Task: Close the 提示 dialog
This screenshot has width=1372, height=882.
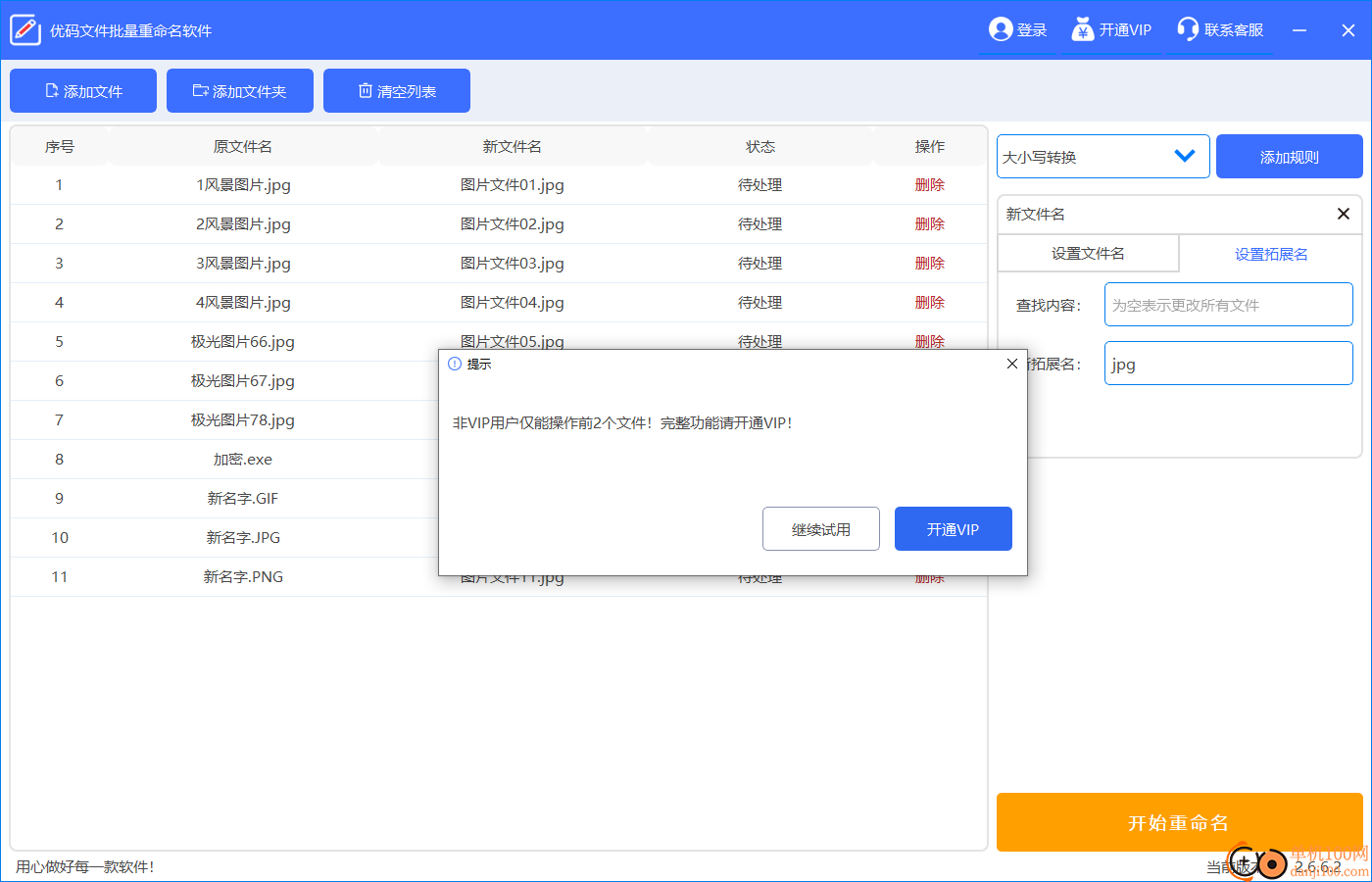Action: coord(1012,364)
